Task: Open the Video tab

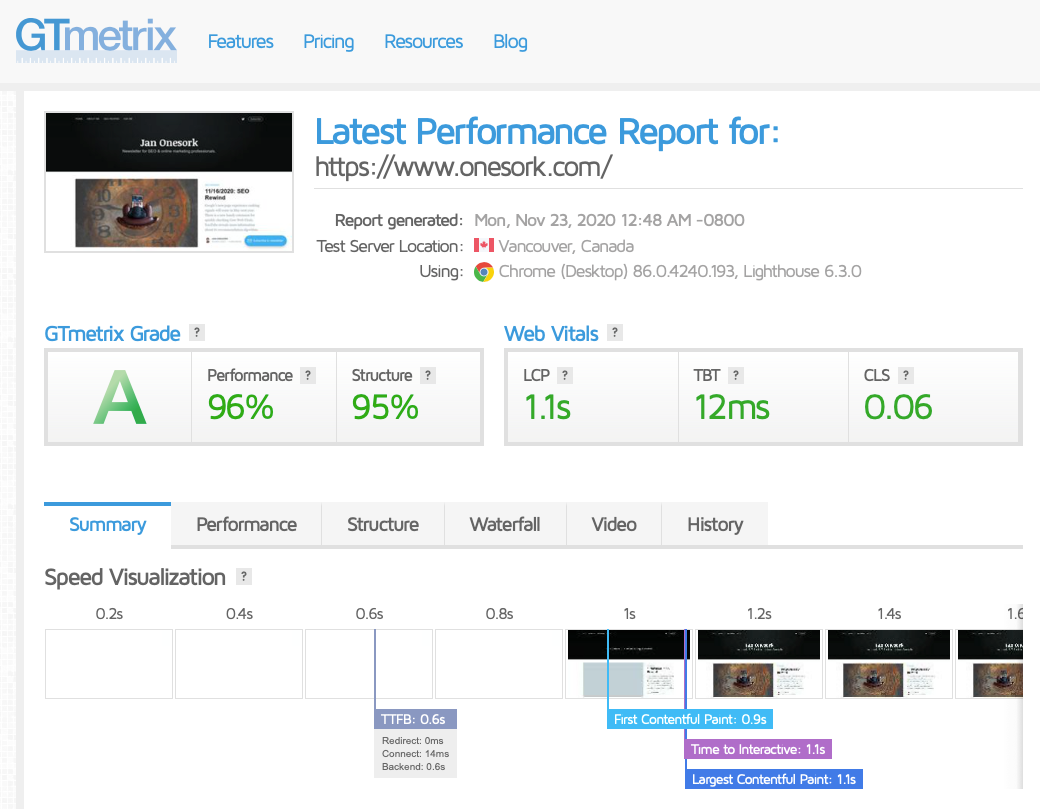Action: click(x=614, y=525)
